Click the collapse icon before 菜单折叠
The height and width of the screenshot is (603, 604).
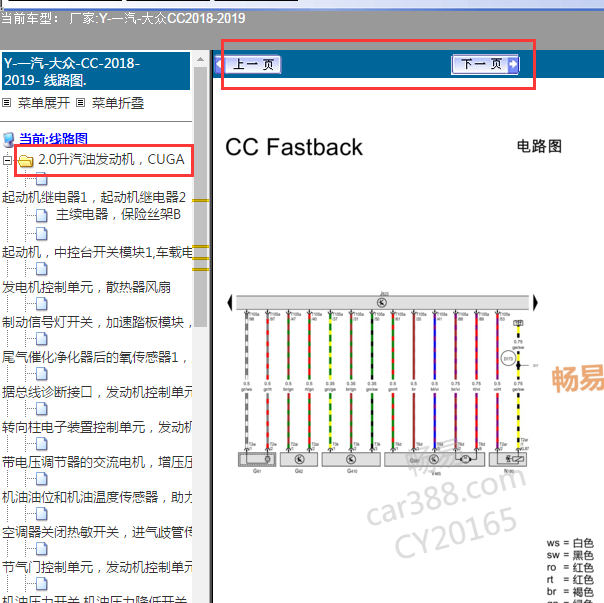(80, 103)
